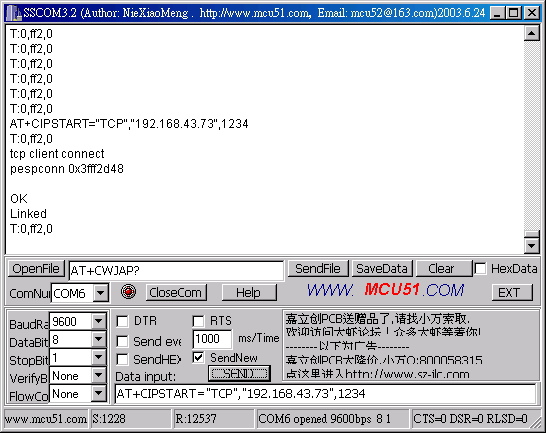Maximize the SSCOM window
The width and height of the screenshot is (546, 433).
pyautogui.click(x=513, y=13)
